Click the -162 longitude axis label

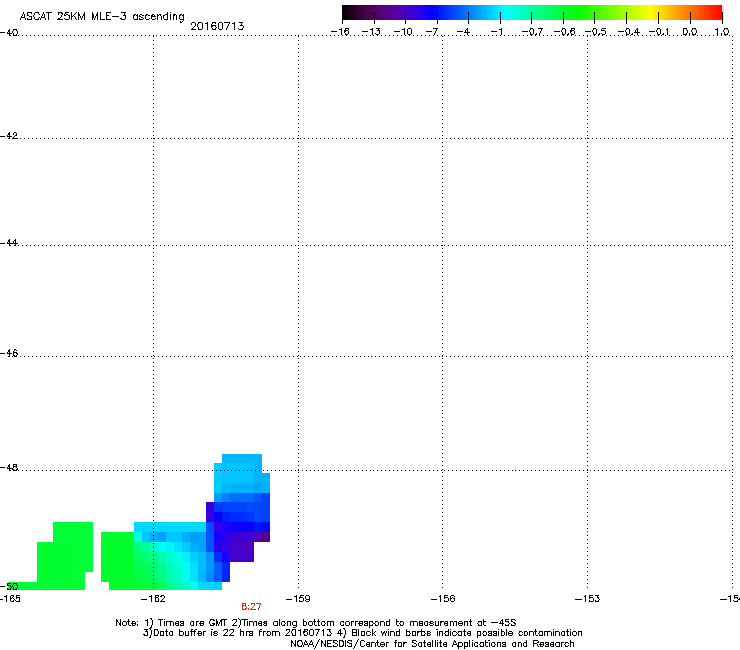pos(153,599)
